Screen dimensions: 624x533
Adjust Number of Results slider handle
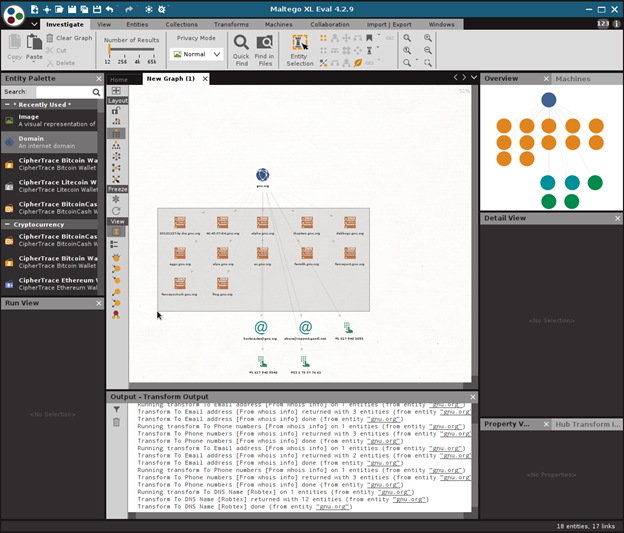tap(109, 49)
